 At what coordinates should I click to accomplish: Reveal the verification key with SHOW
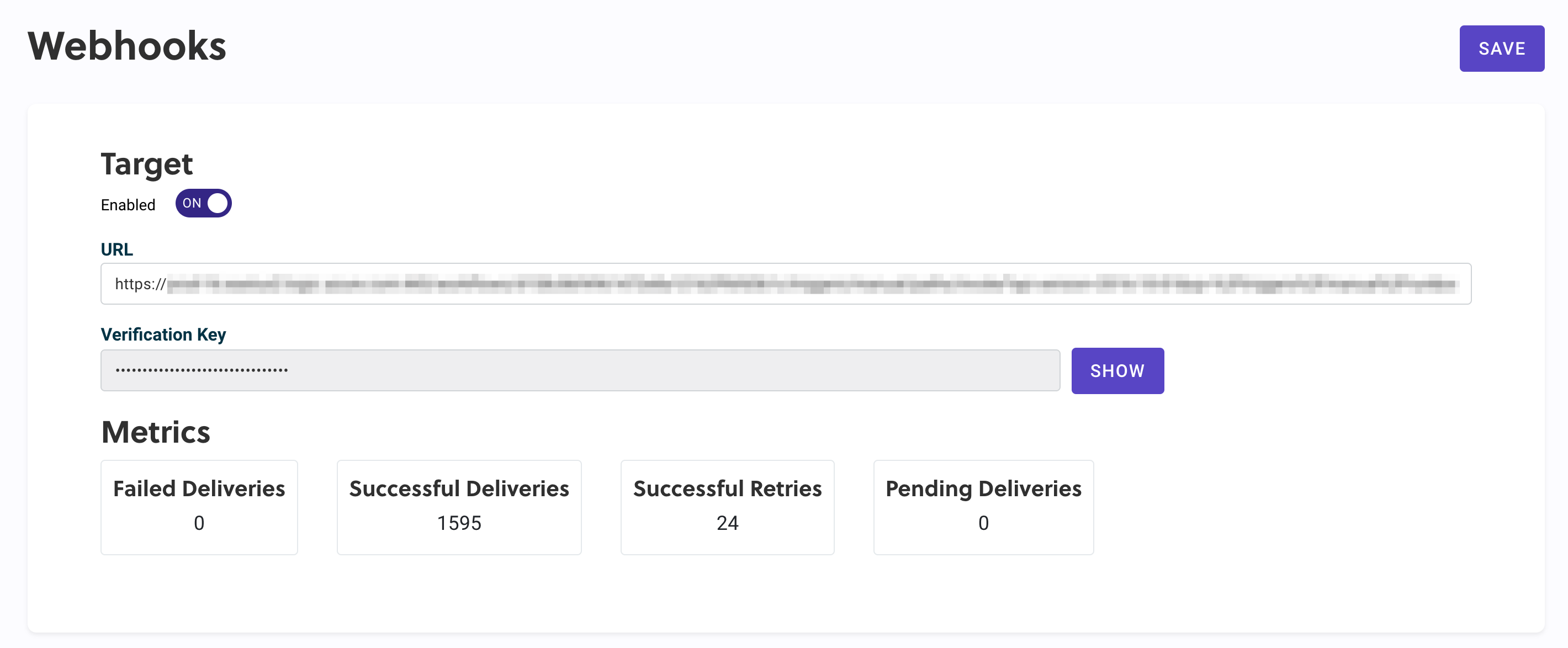click(x=1117, y=370)
